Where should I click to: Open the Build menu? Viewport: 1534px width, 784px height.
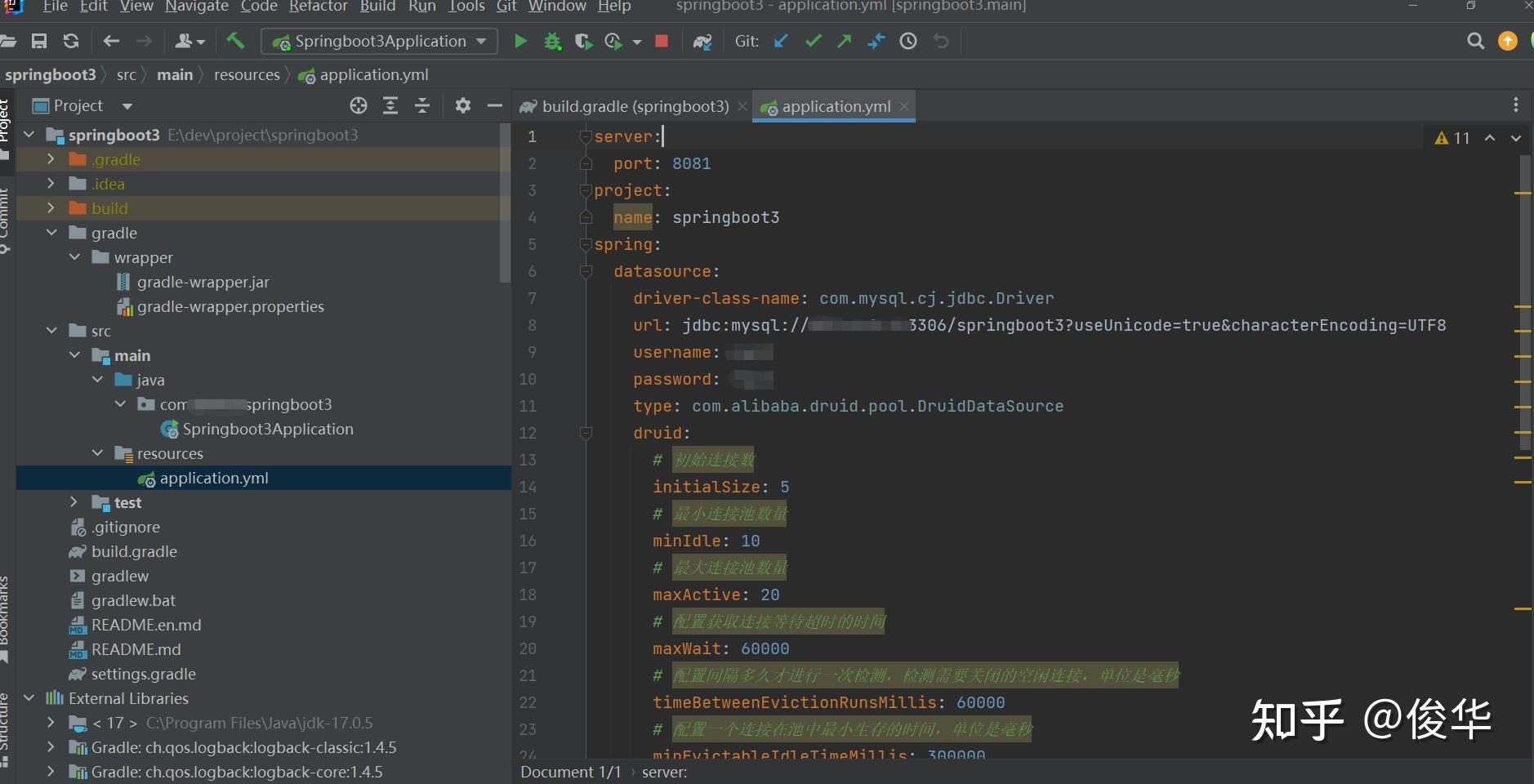377,7
